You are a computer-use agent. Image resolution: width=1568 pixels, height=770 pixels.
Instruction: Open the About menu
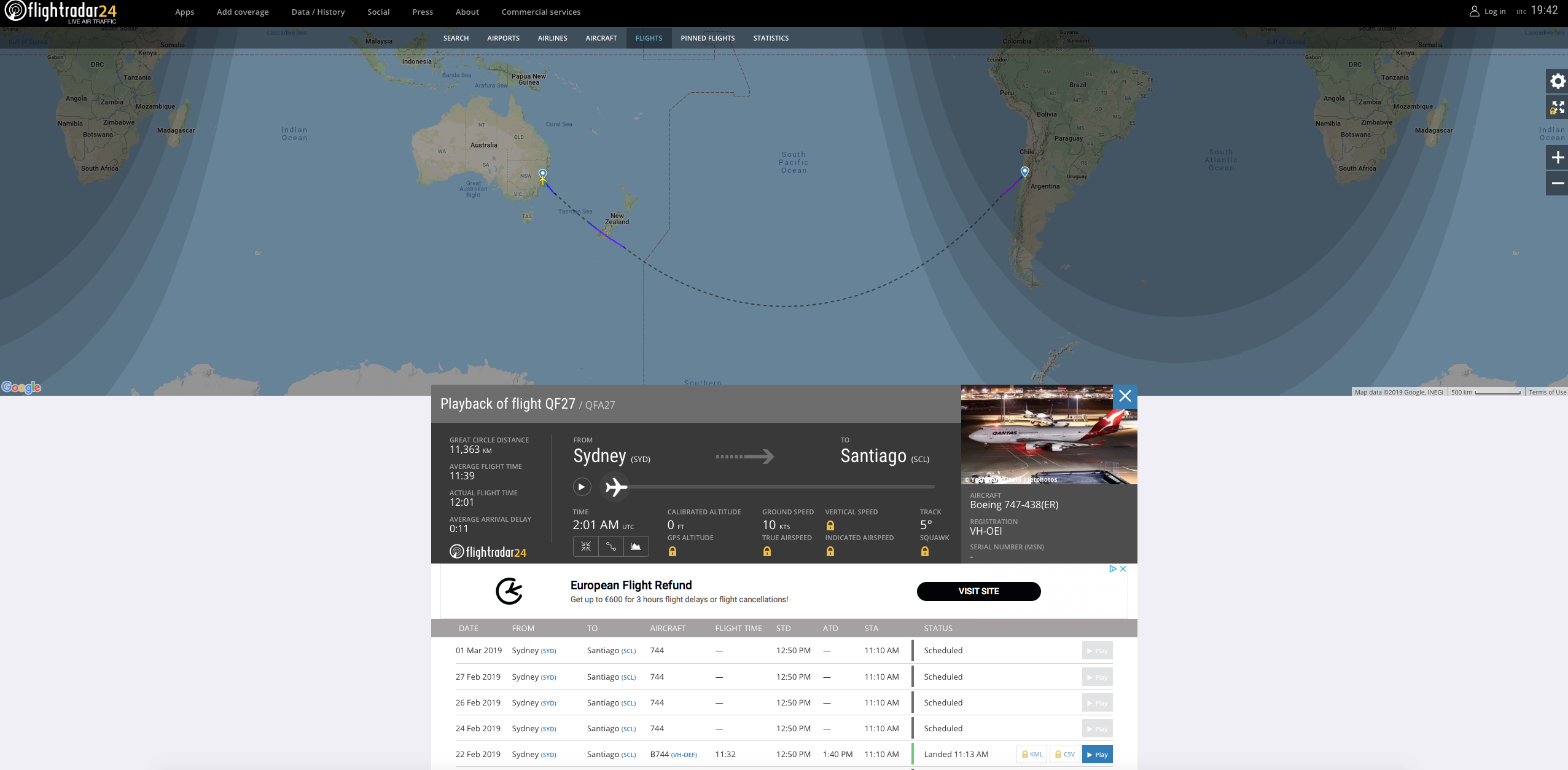coord(467,12)
